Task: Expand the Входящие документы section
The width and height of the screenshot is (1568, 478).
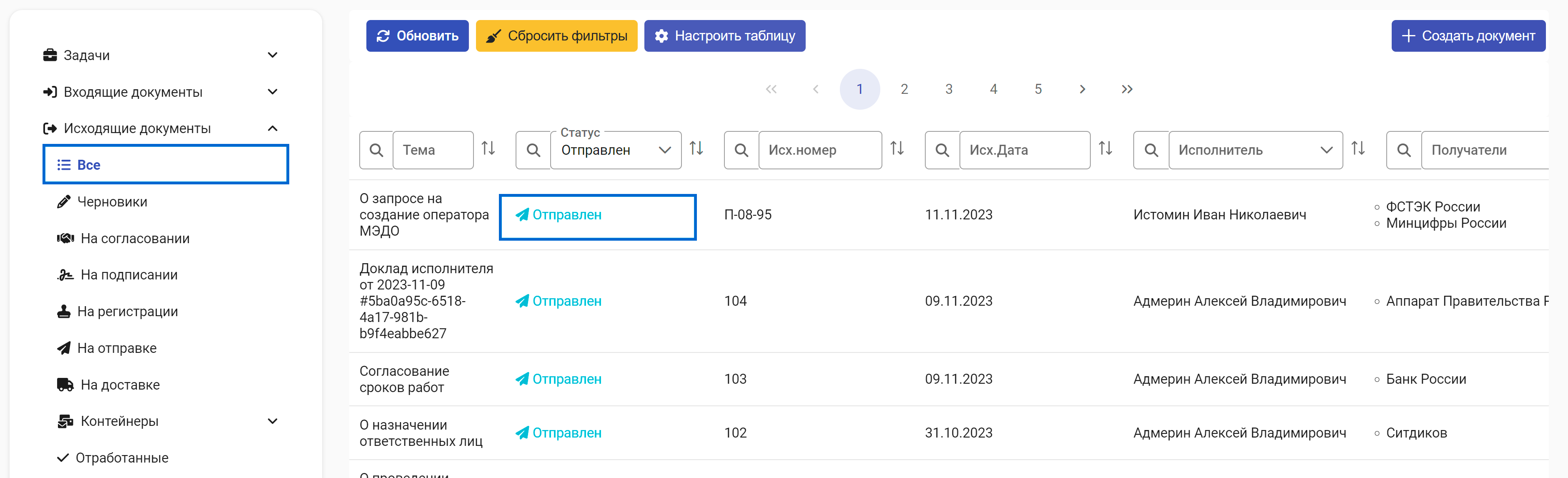Action: [x=273, y=92]
